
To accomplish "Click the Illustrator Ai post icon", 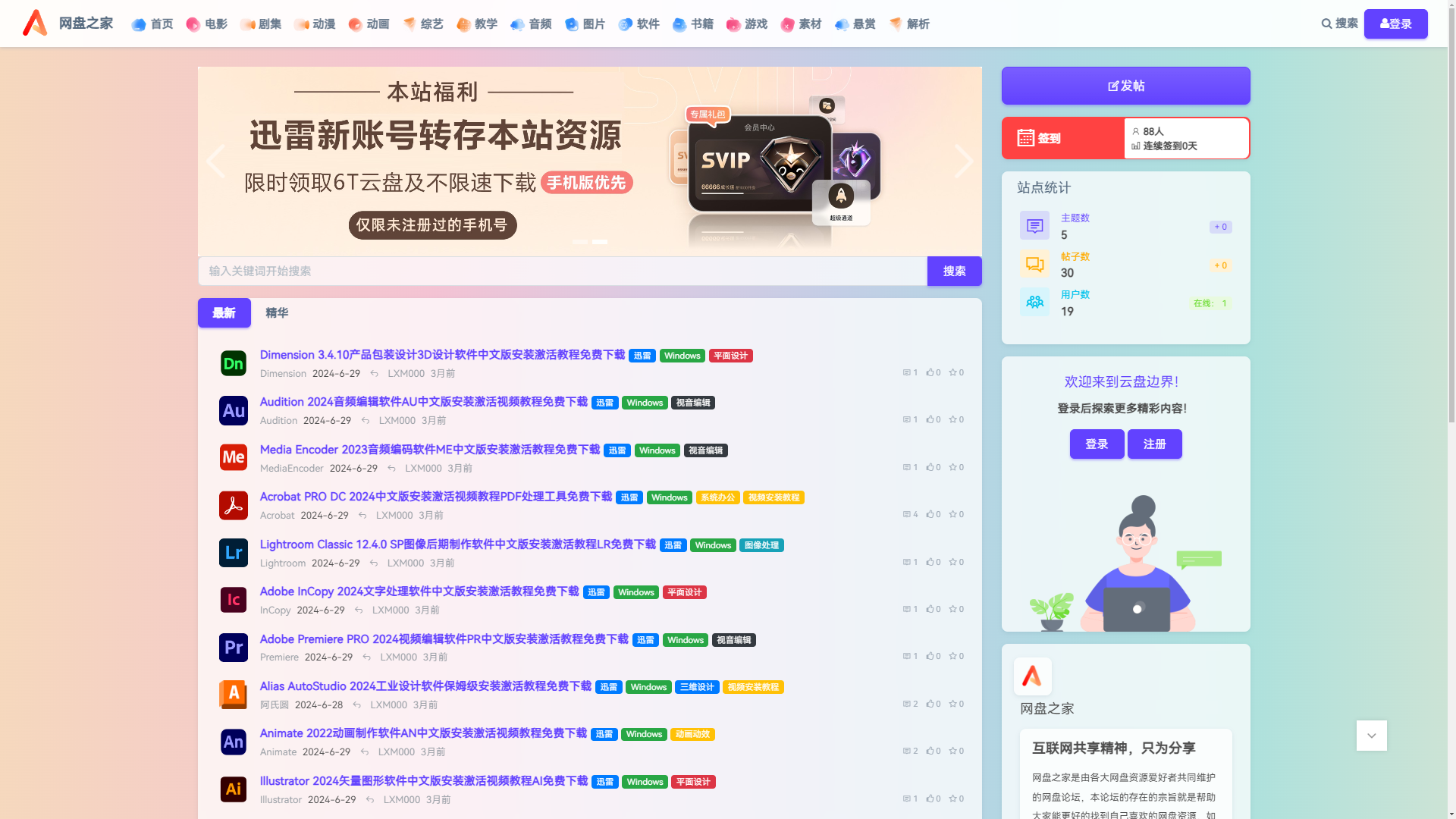I will [x=233, y=789].
